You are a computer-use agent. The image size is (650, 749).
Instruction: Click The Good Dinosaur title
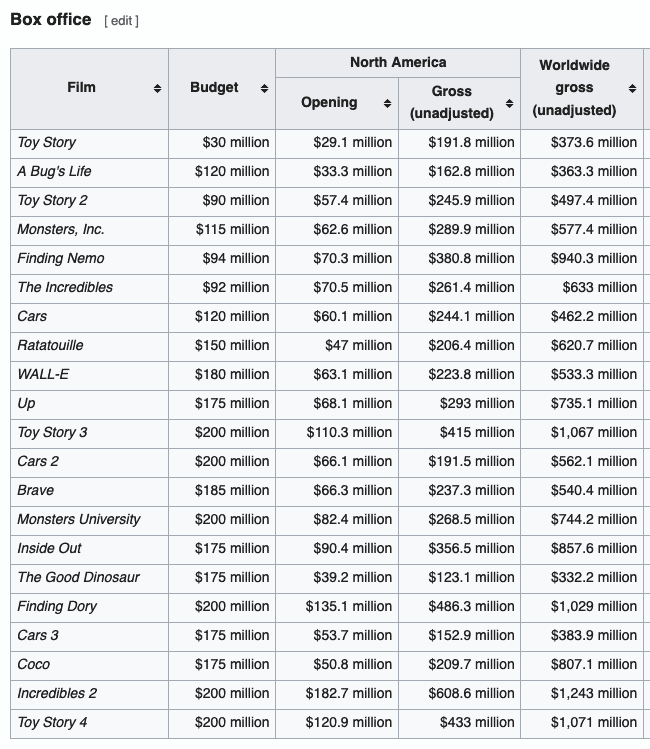coord(78,577)
